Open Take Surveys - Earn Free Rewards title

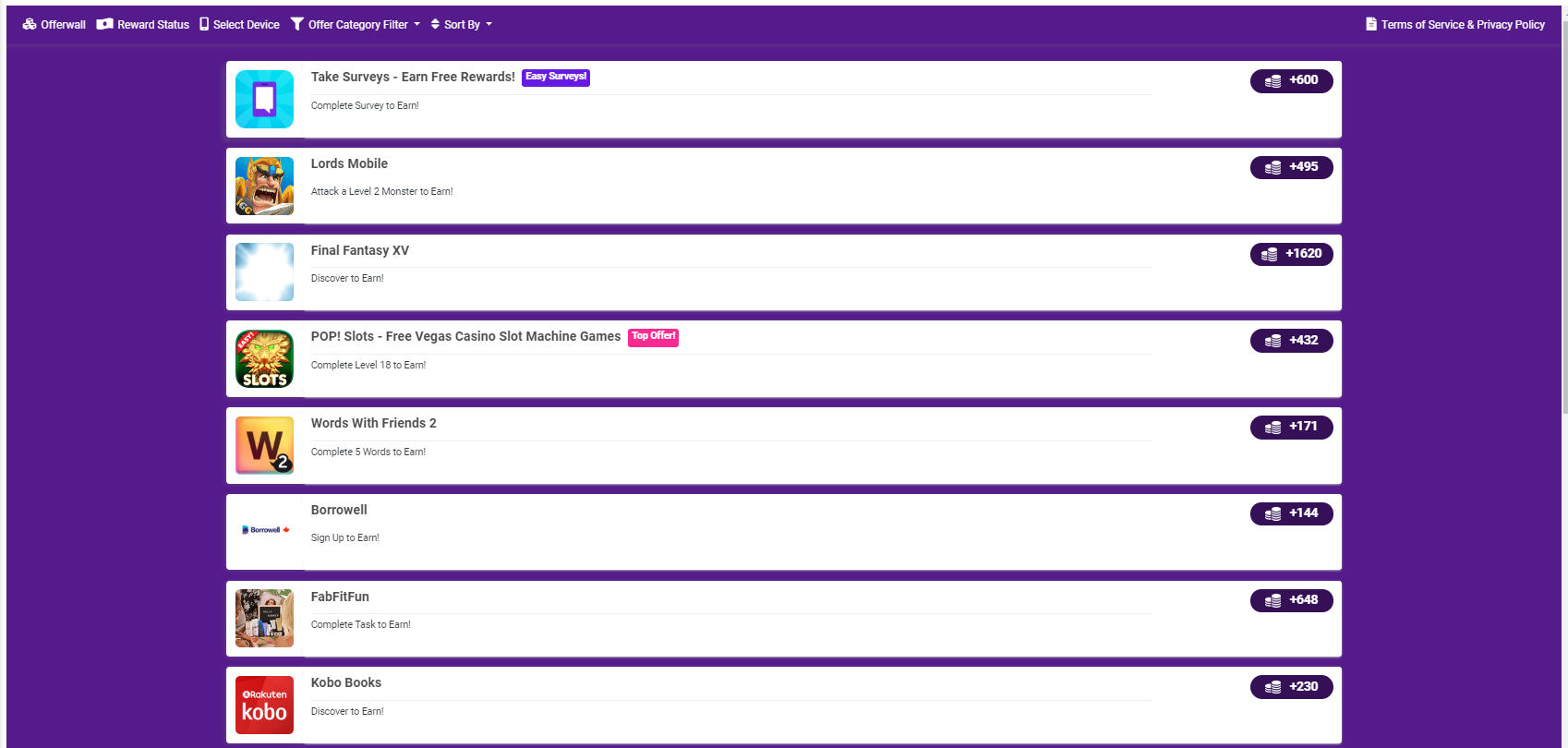413,77
